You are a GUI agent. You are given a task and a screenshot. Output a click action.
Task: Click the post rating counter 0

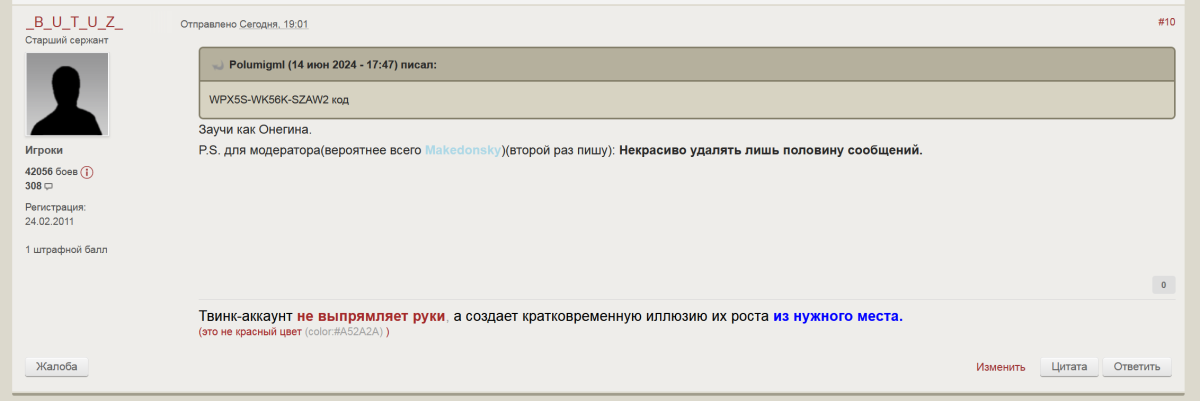[1163, 285]
